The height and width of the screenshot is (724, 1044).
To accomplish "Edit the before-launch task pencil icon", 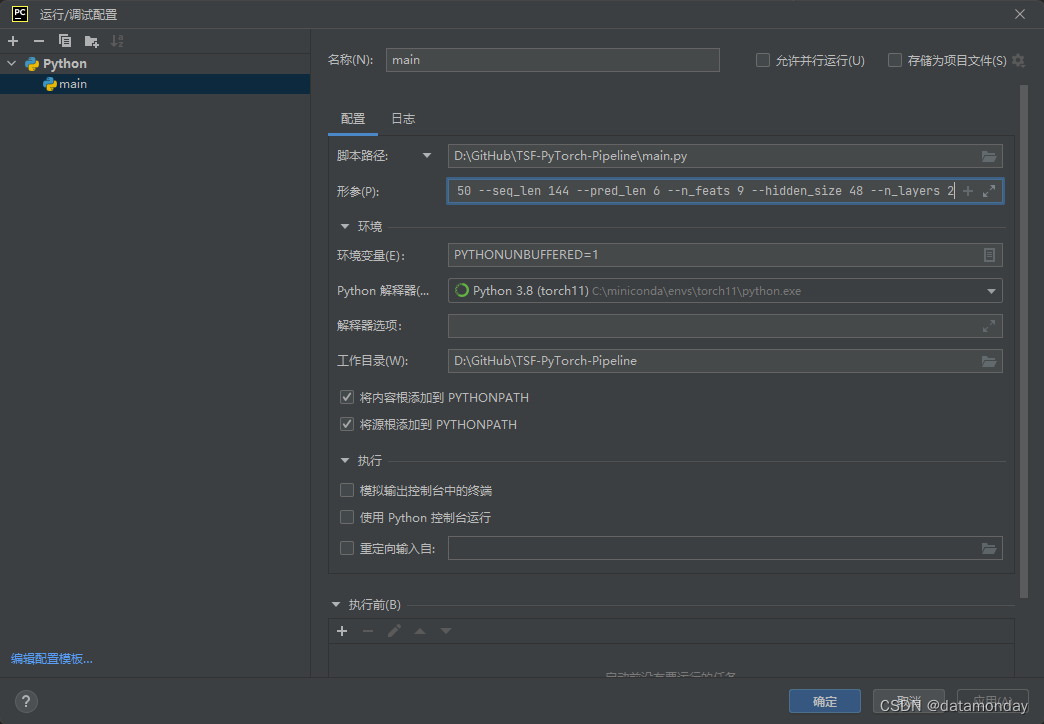I will tap(394, 631).
